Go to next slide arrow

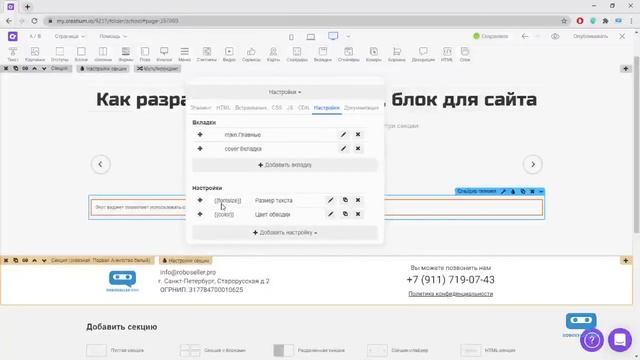point(533,164)
